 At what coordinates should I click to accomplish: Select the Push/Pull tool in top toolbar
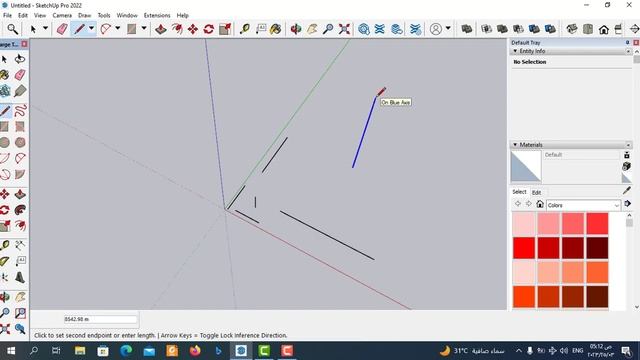tap(161, 29)
